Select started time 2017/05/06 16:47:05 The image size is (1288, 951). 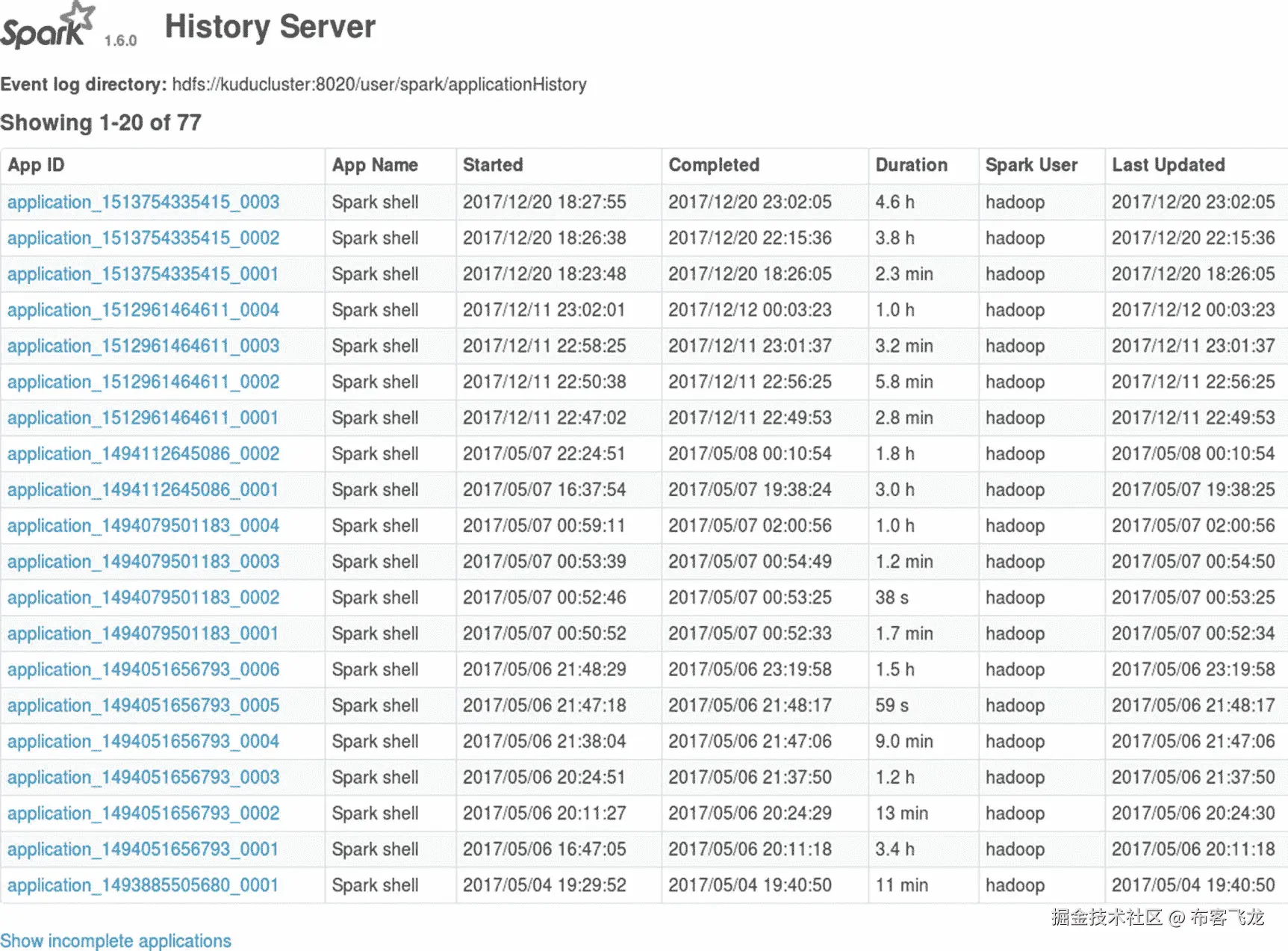(x=544, y=849)
